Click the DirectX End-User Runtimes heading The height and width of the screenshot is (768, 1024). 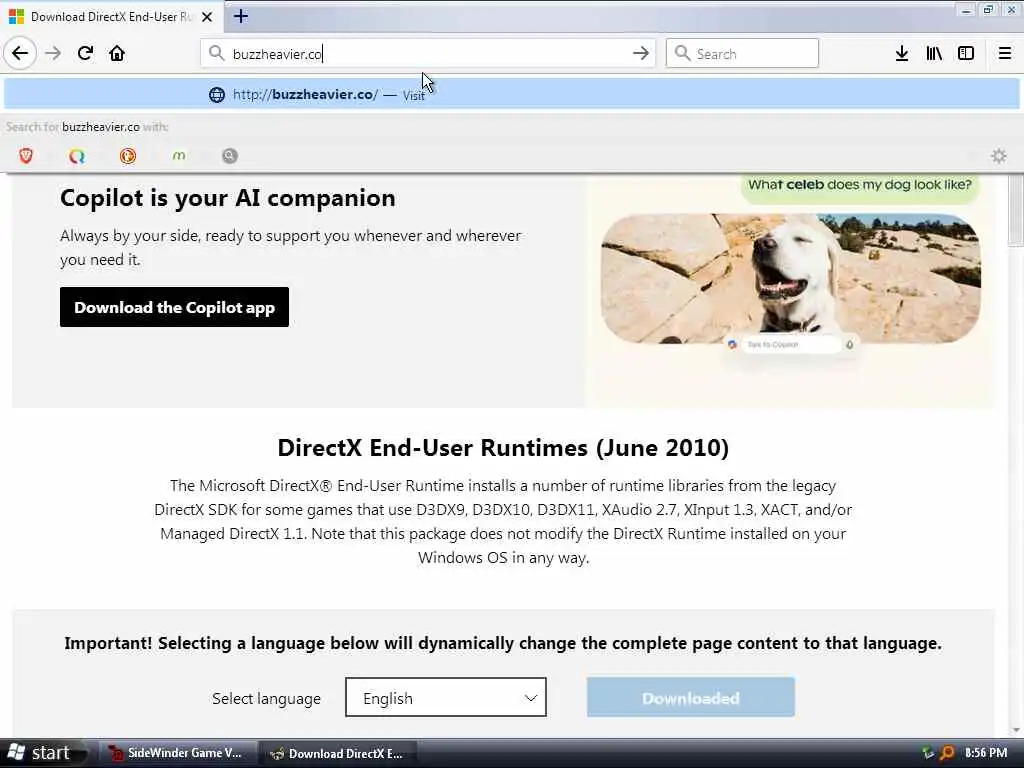pyautogui.click(x=503, y=448)
